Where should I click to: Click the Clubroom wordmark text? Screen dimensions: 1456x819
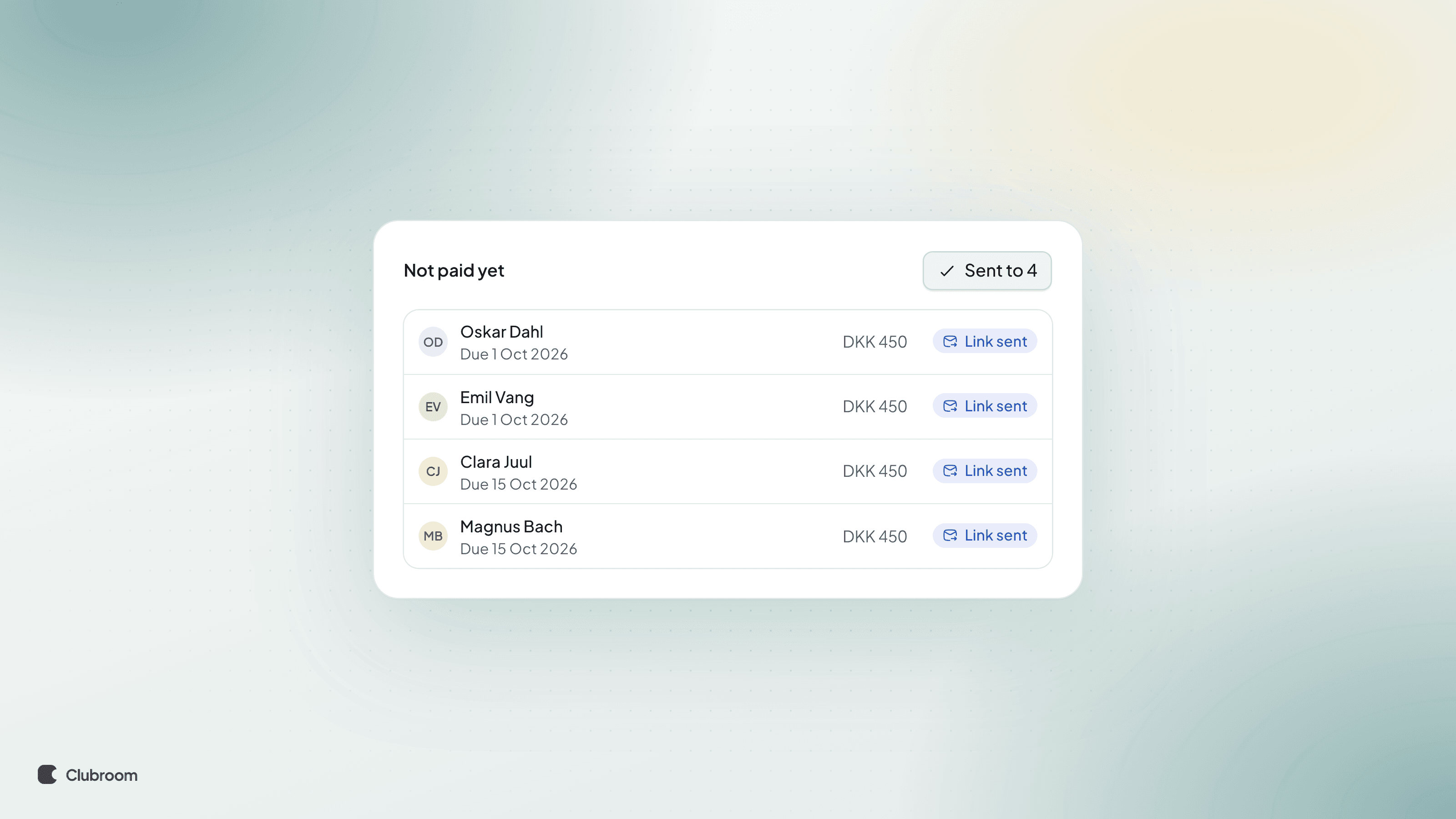(102, 775)
